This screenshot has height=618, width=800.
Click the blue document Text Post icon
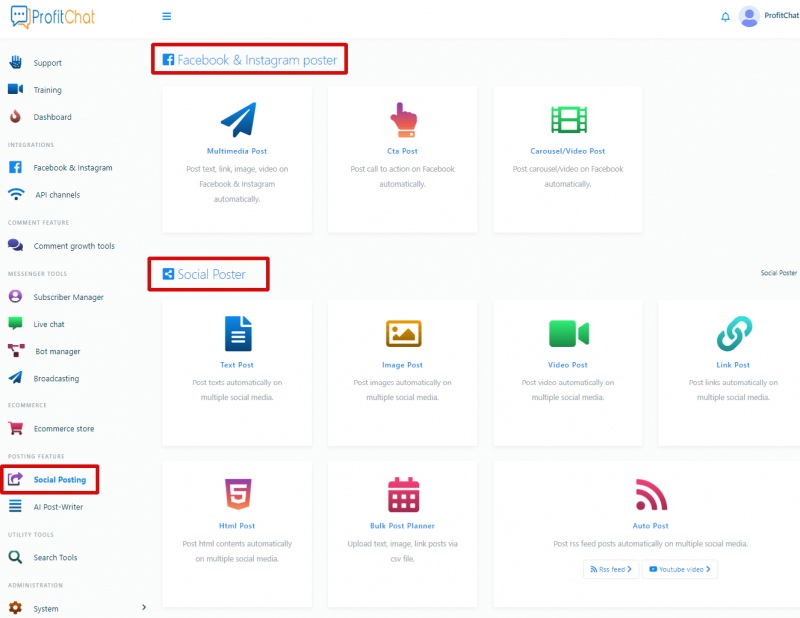tap(237, 333)
